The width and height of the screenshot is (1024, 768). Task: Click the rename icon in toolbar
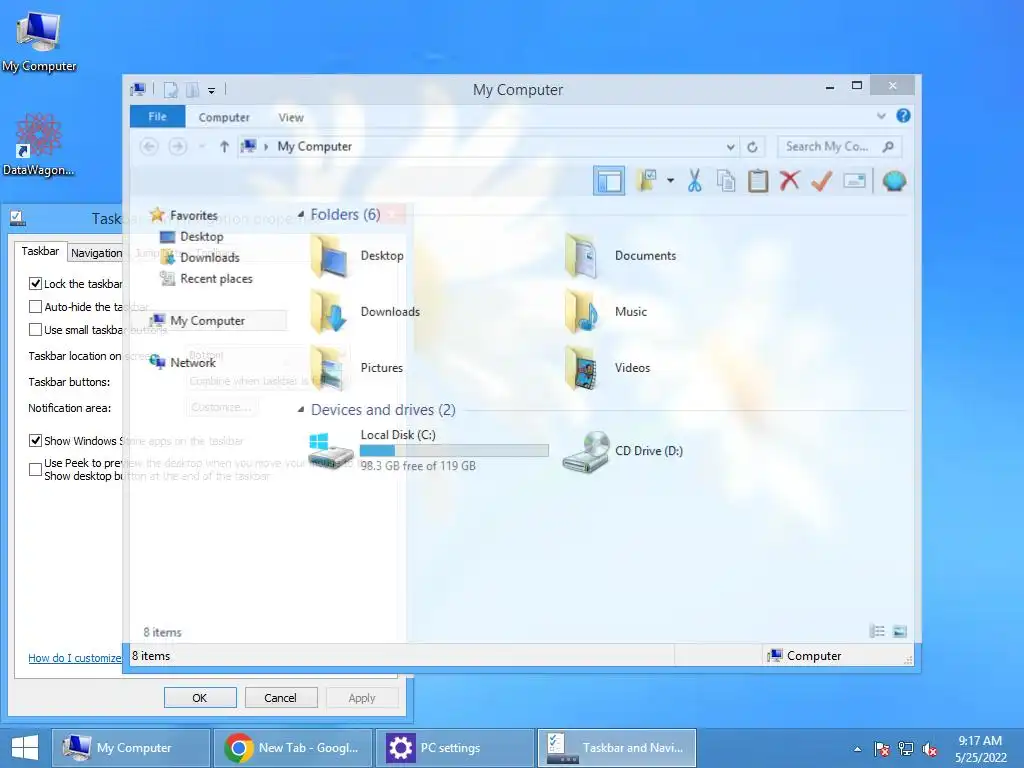coord(854,181)
